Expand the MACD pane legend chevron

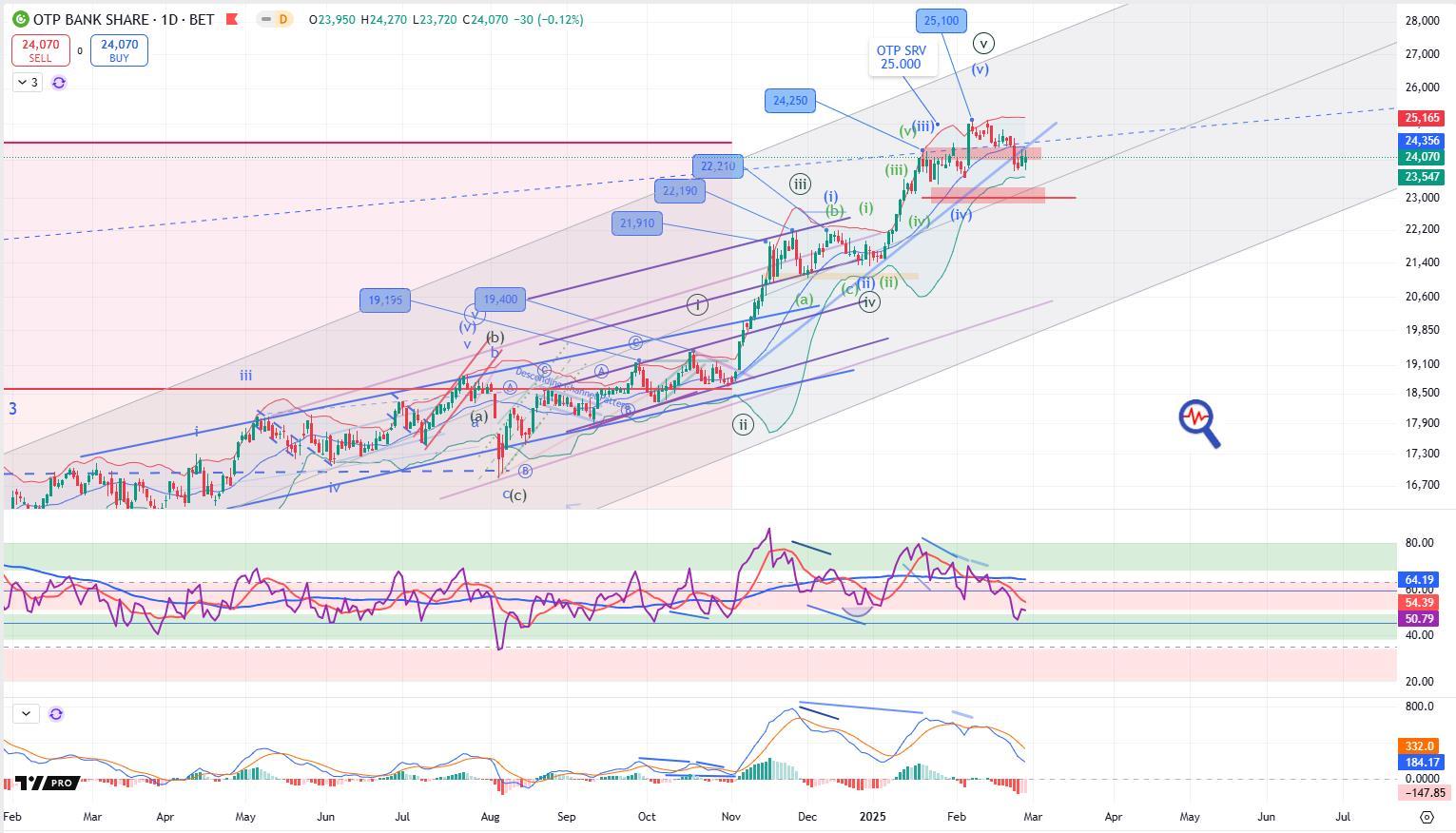tap(26, 713)
